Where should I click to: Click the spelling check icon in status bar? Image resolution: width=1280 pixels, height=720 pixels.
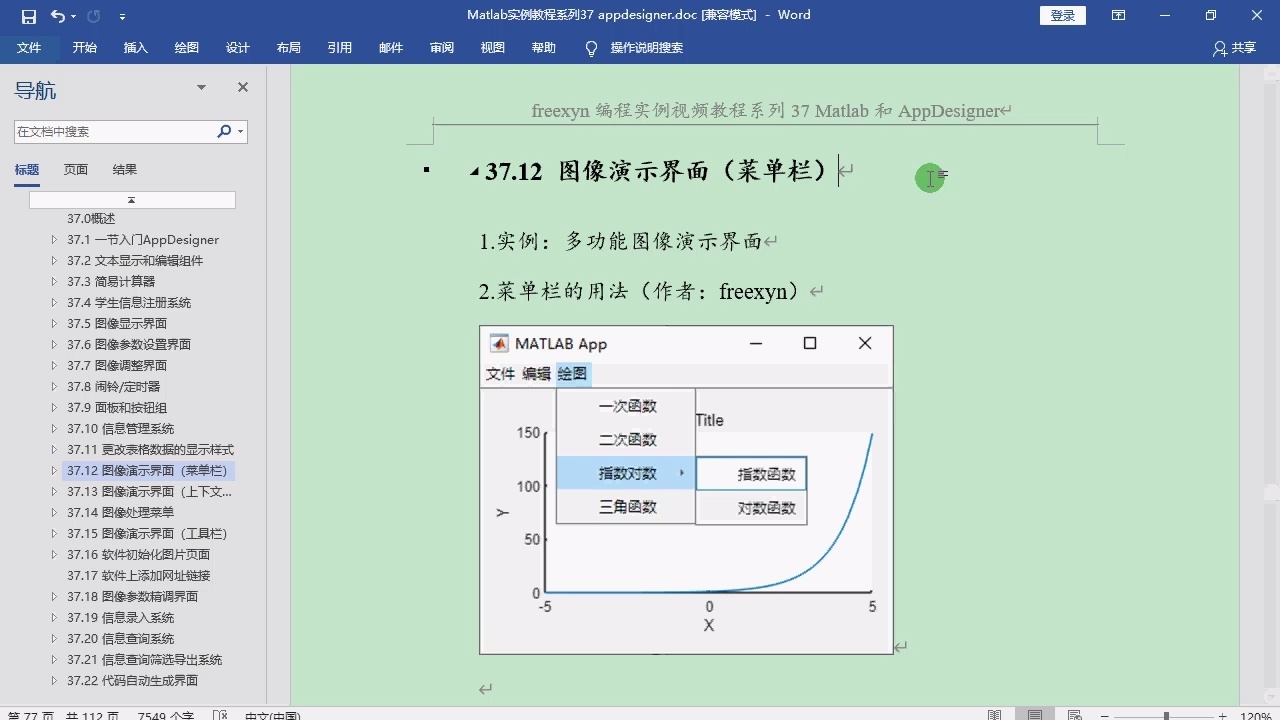(220, 715)
